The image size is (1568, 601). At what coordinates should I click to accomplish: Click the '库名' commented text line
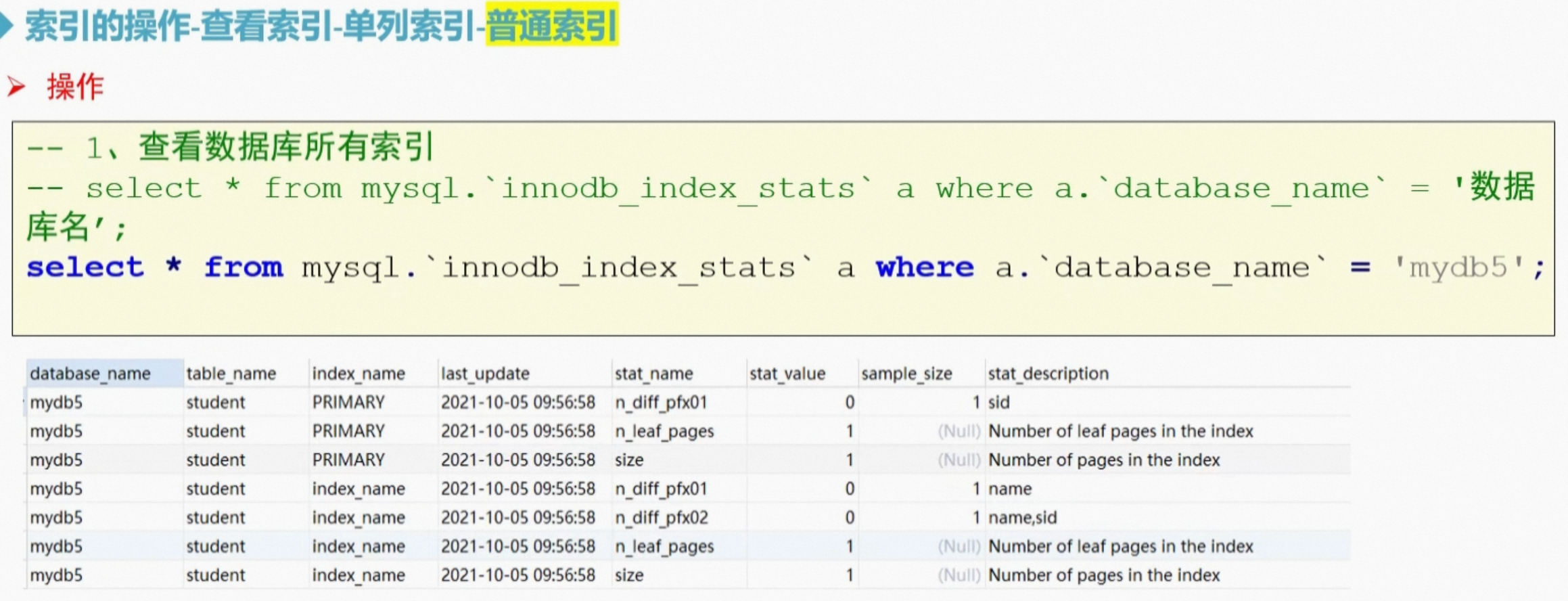pos(76,227)
